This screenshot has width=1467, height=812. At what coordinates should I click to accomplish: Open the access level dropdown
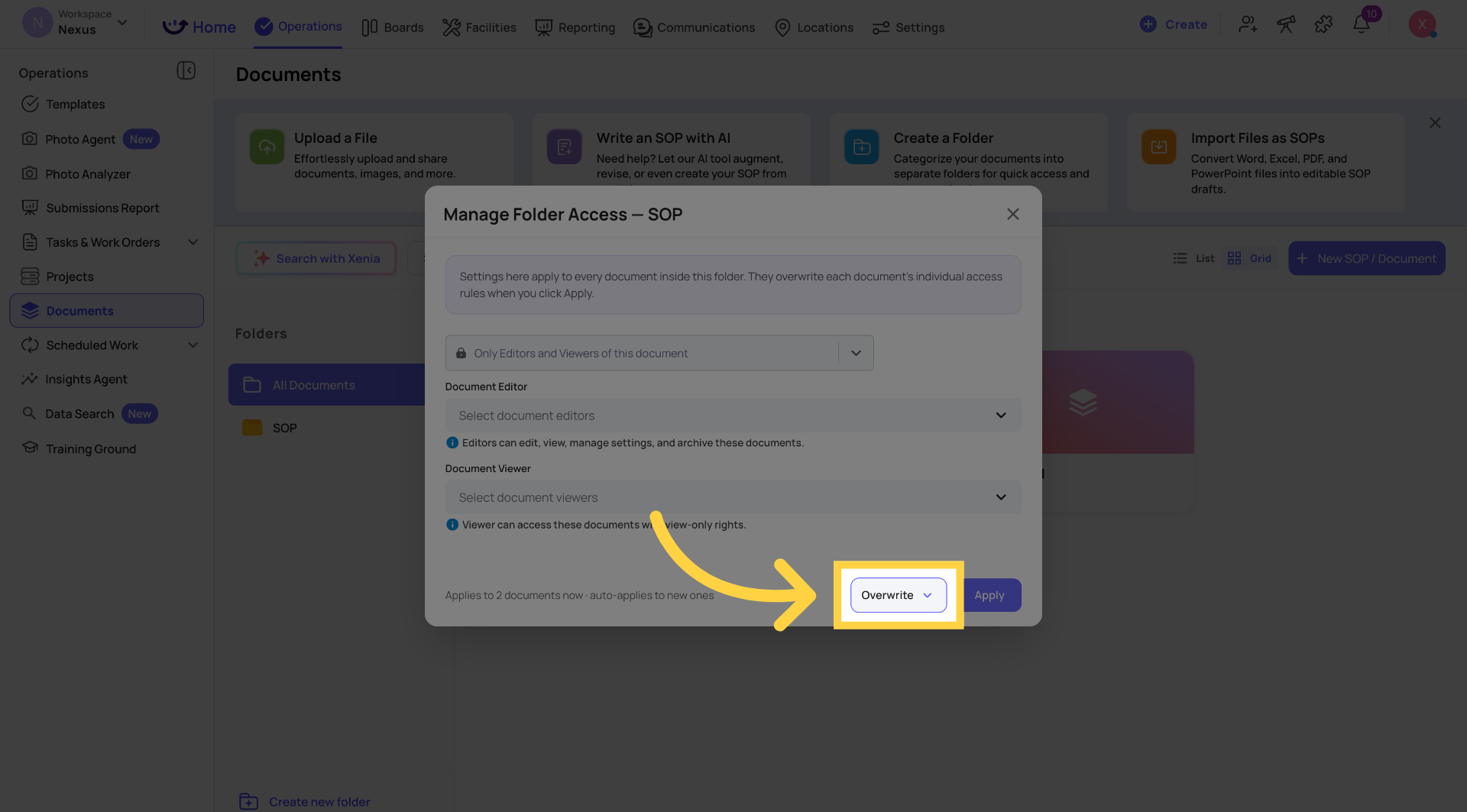(659, 353)
